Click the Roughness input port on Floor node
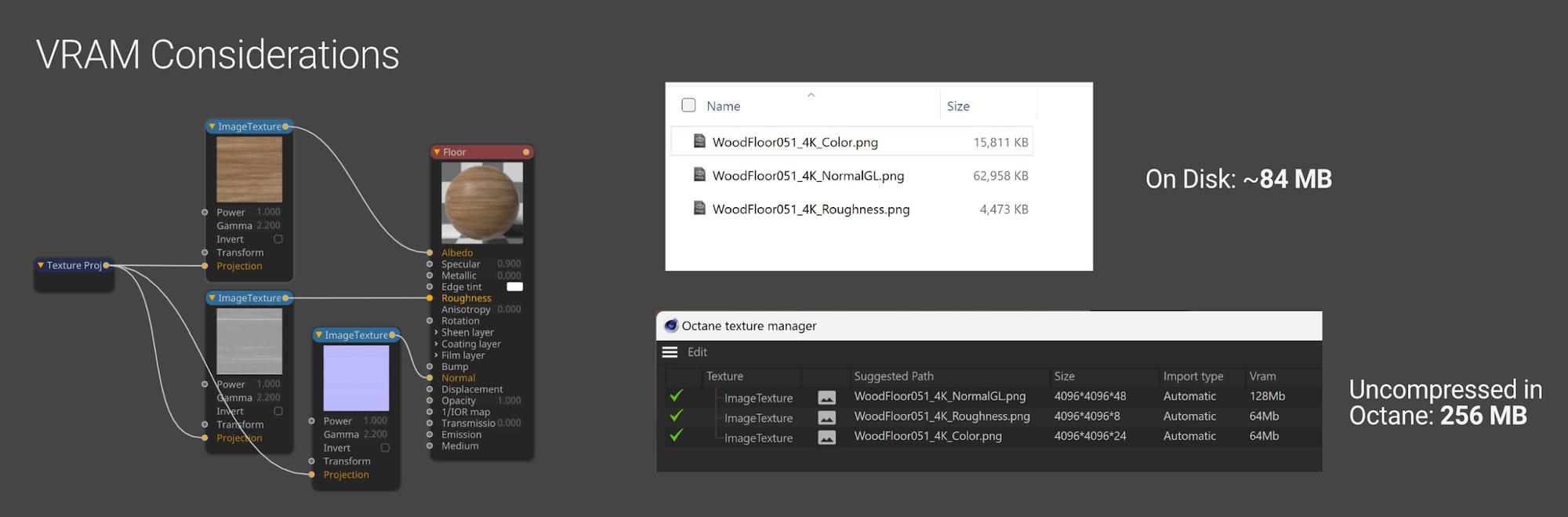This screenshot has width=1568, height=517. [x=430, y=298]
